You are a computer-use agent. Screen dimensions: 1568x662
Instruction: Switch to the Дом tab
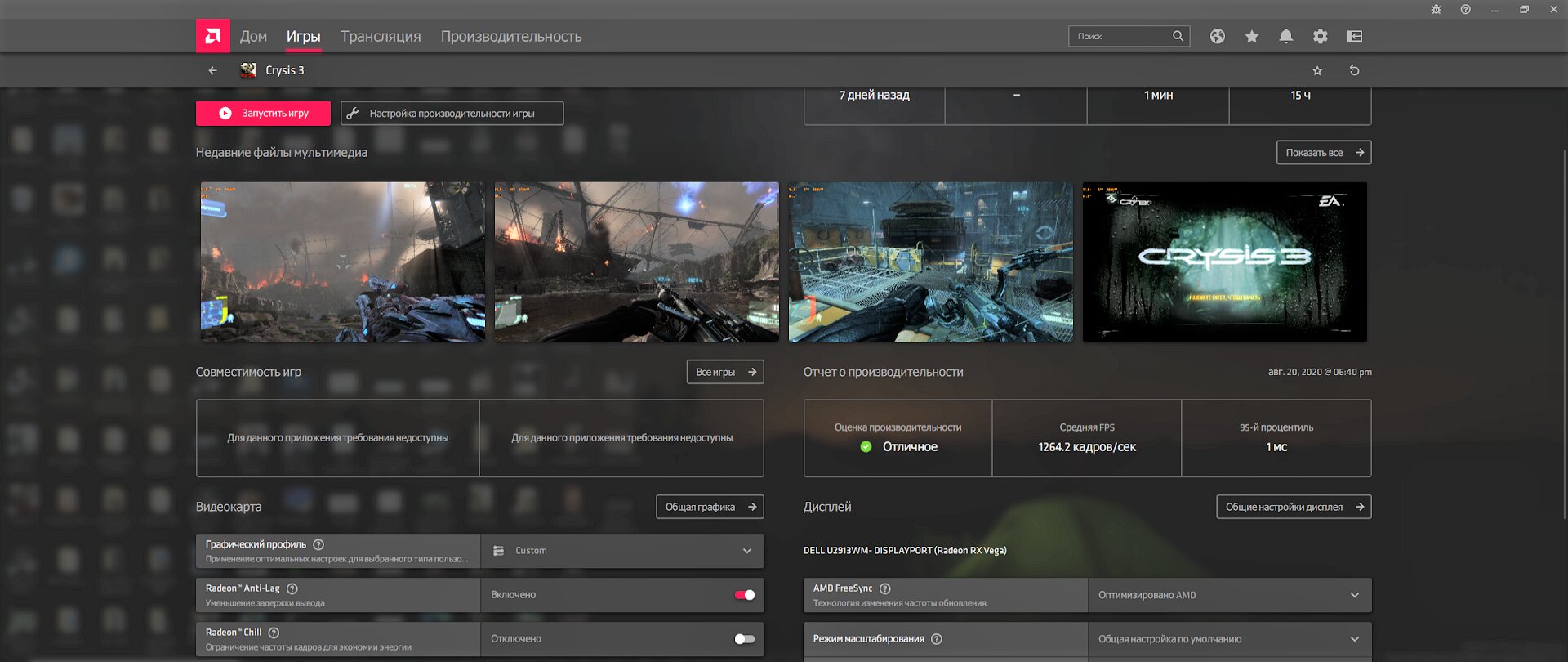253,36
